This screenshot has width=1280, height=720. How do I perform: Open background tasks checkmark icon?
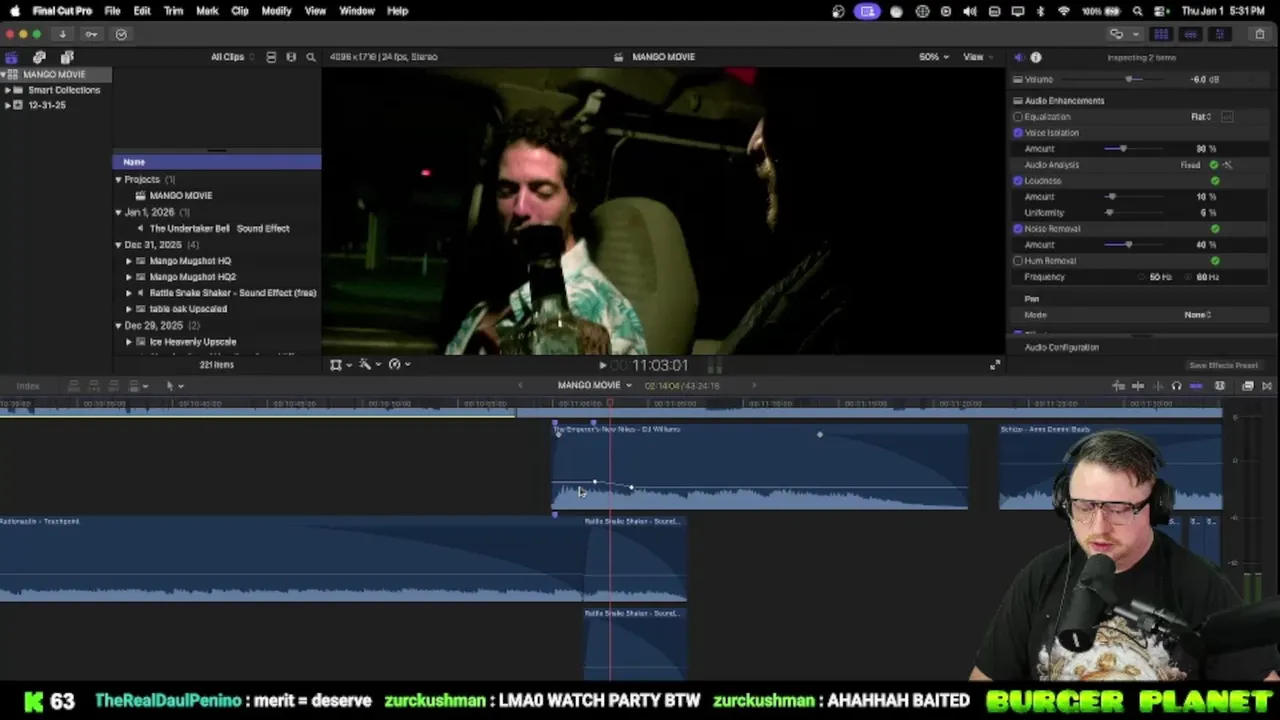coord(121,34)
